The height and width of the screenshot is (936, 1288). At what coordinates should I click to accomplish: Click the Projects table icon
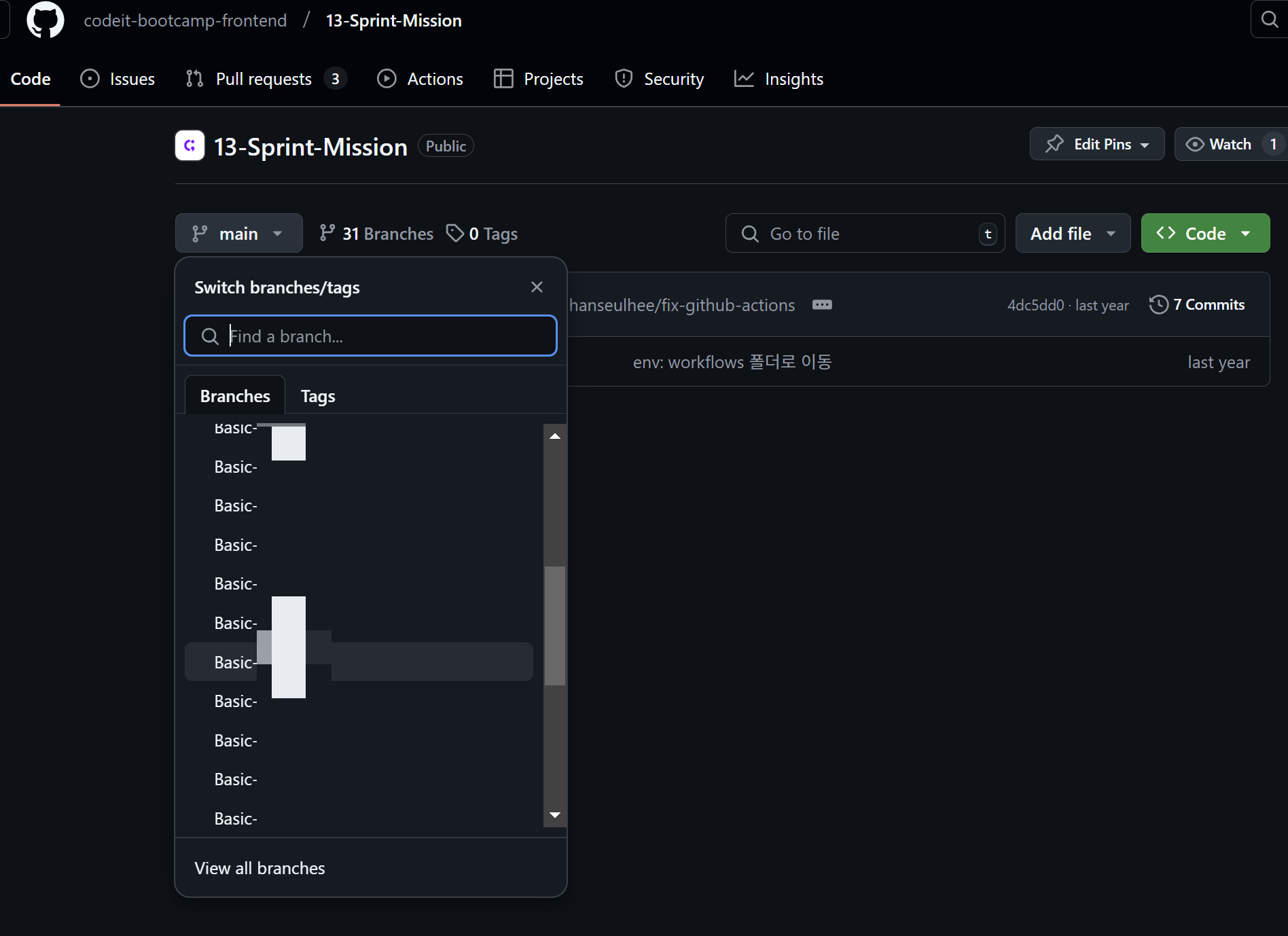(x=503, y=79)
